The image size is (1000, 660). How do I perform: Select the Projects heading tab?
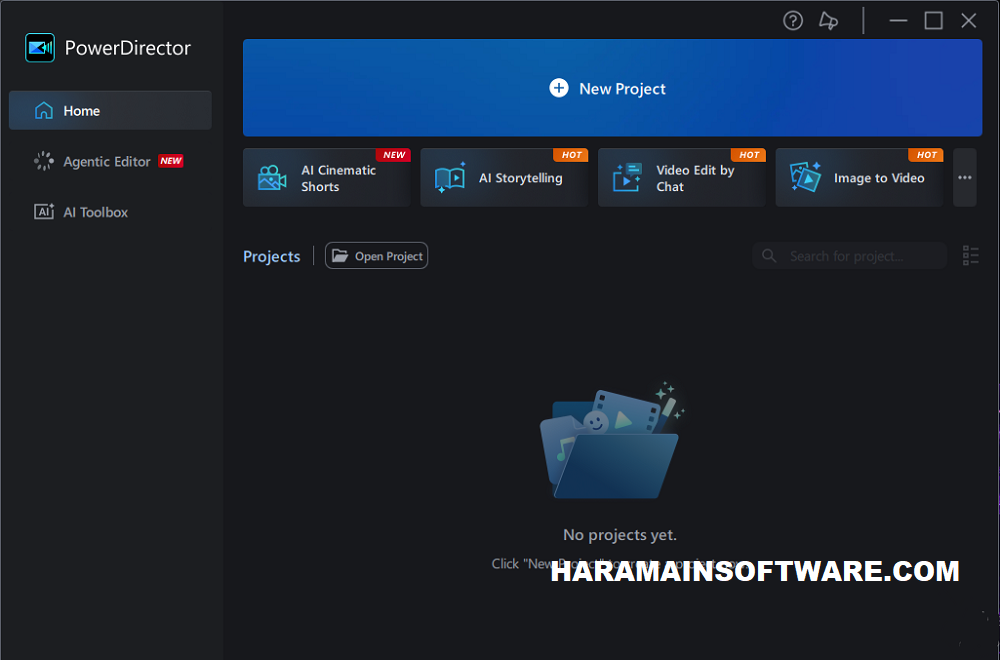coord(272,256)
